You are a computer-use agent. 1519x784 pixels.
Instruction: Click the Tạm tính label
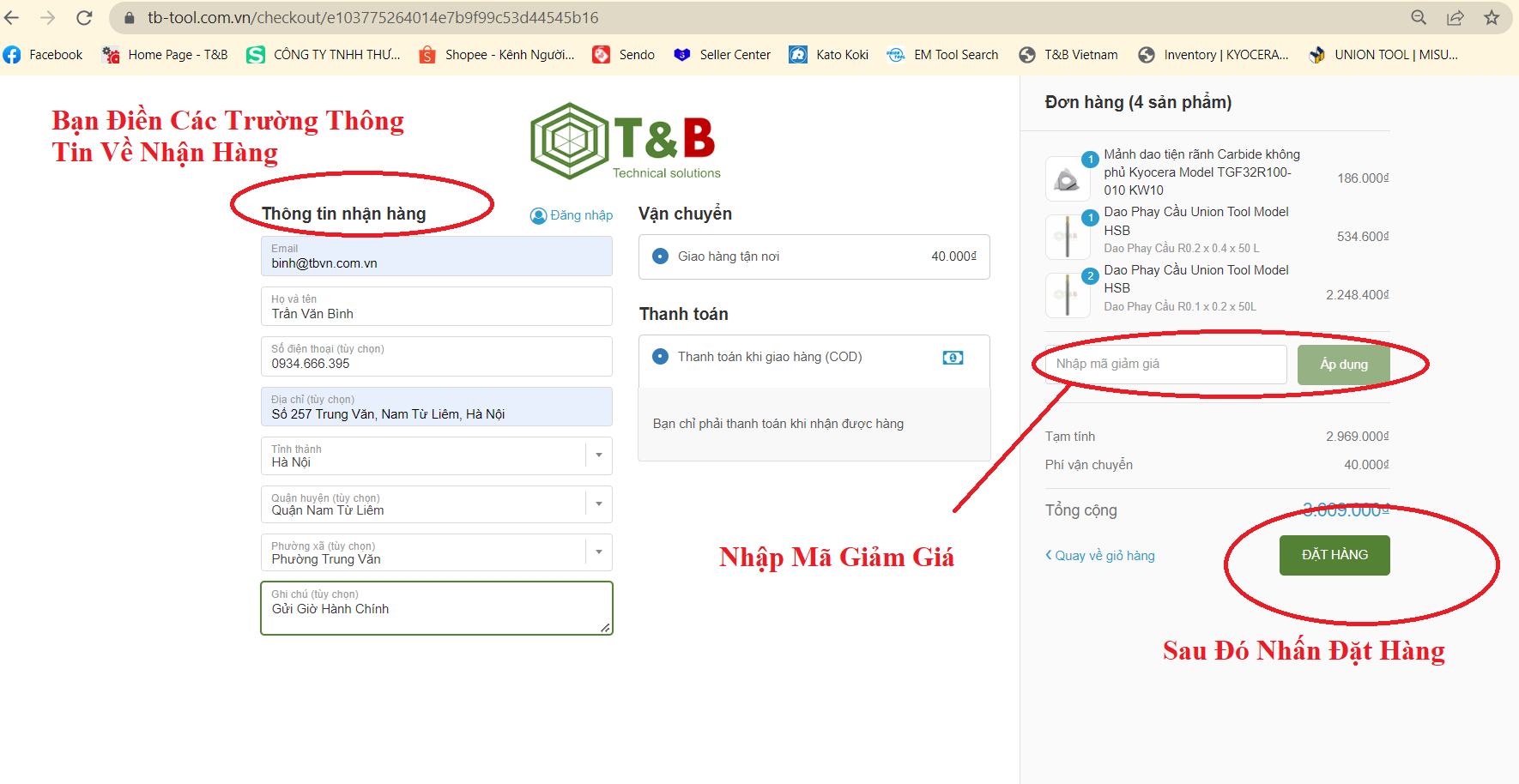click(x=1070, y=437)
